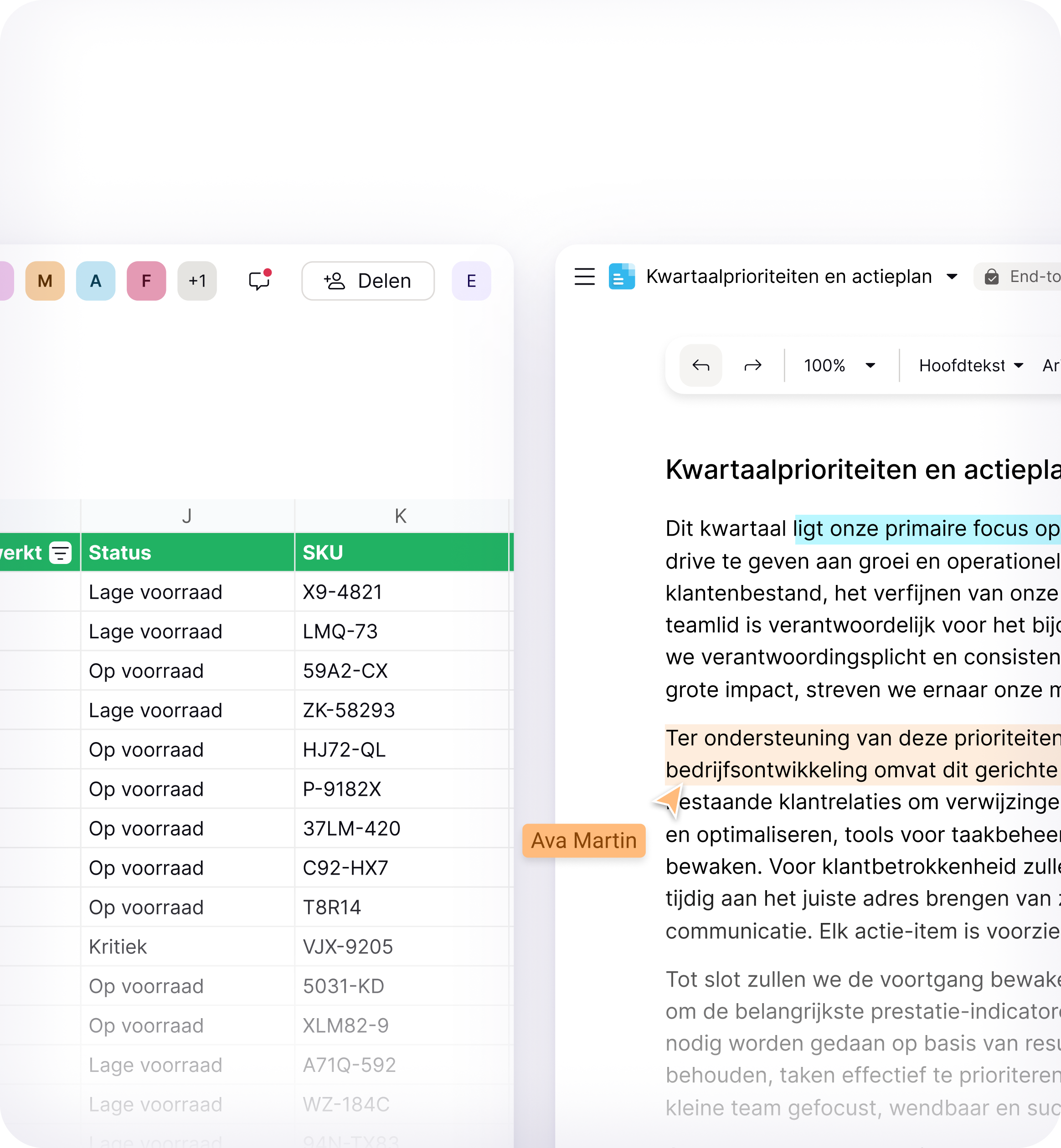Show the +1 additional collaborators
This screenshot has height=1148, width=1061.
click(x=197, y=281)
